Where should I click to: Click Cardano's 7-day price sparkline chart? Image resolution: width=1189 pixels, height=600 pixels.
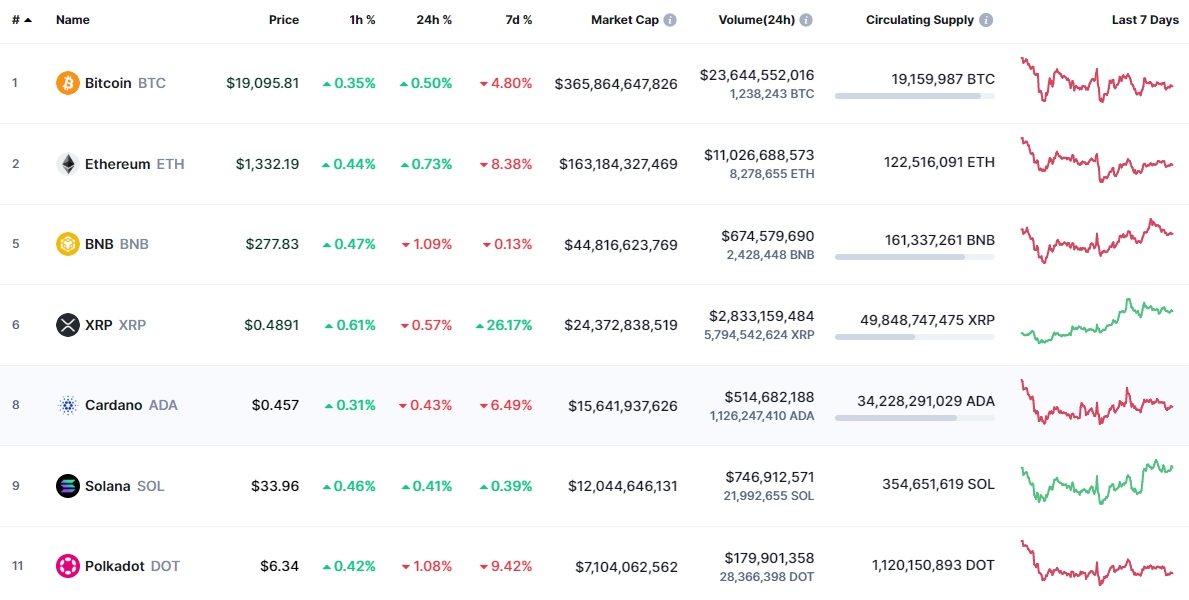1097,402
